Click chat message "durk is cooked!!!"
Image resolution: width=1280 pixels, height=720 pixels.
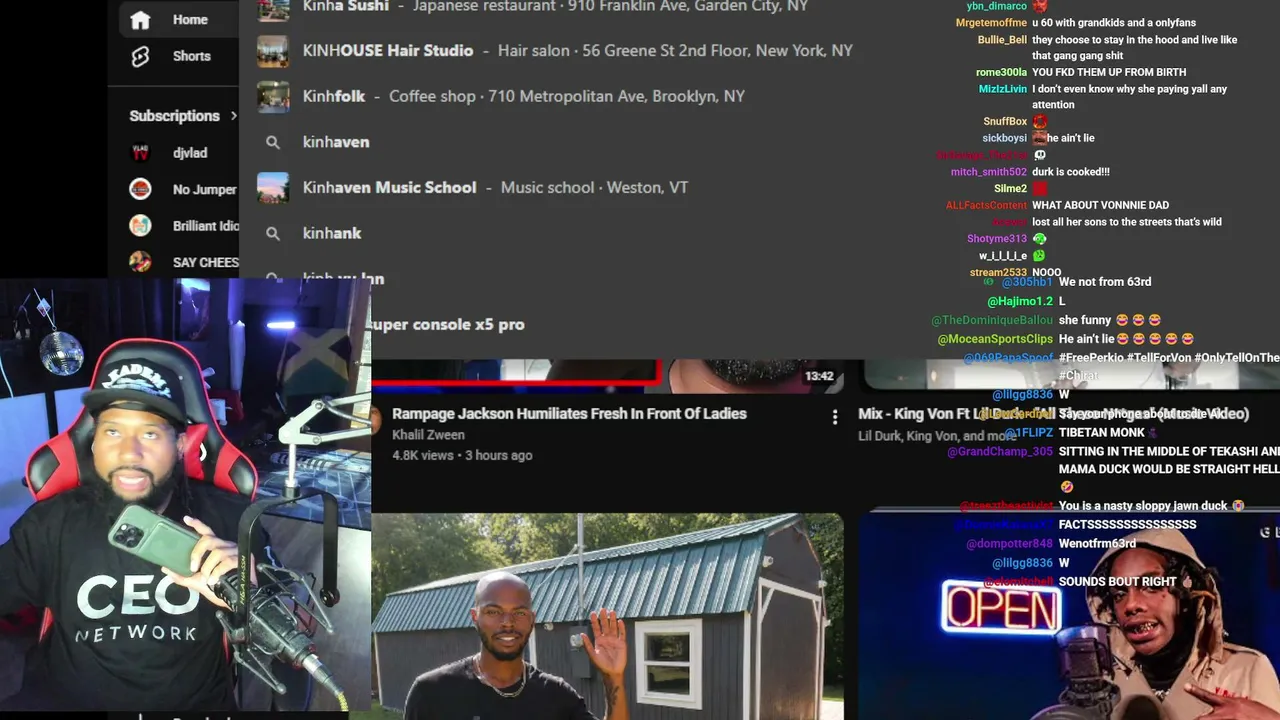1071,172
